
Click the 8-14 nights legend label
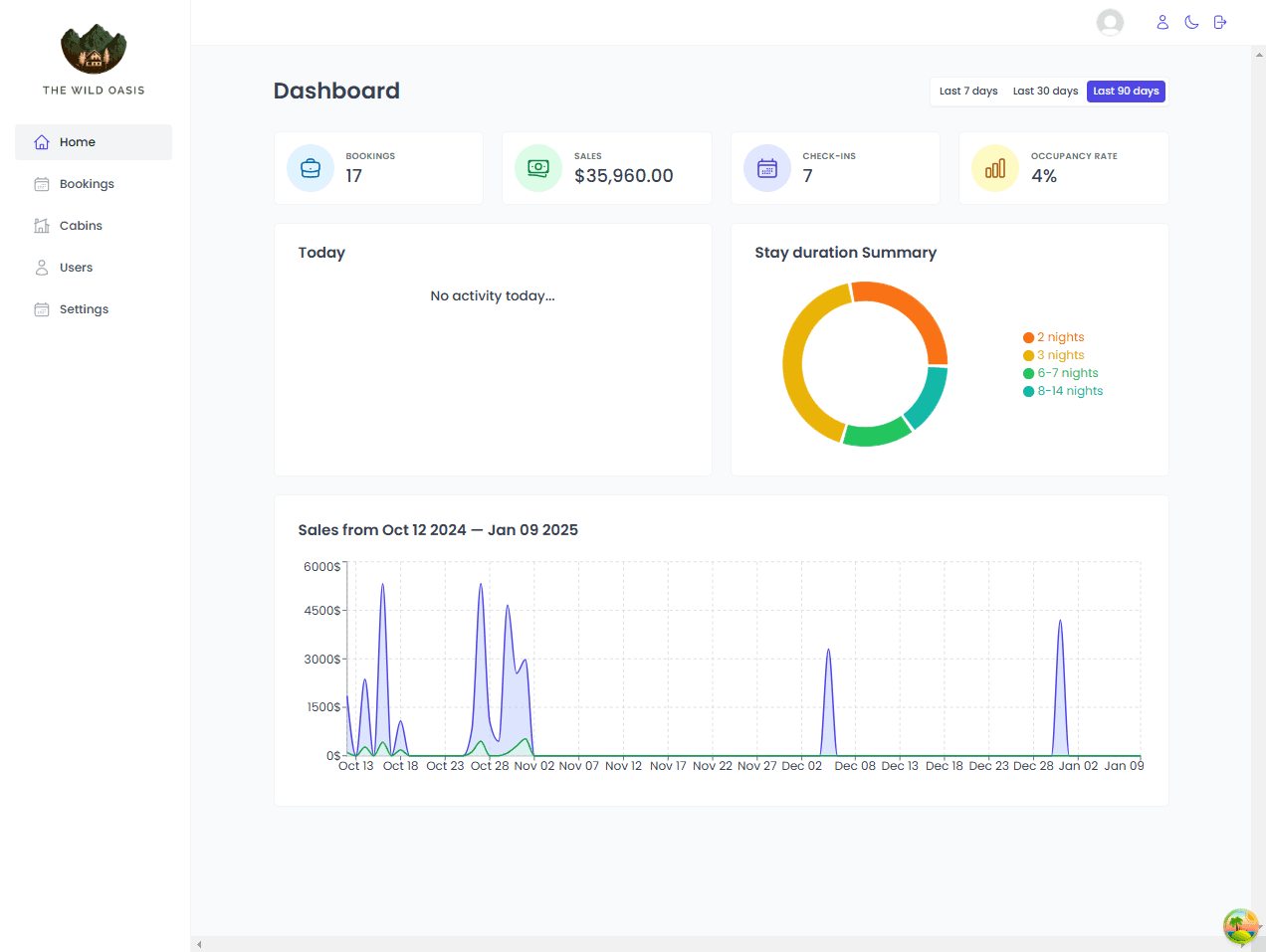tap(1070, 391)
